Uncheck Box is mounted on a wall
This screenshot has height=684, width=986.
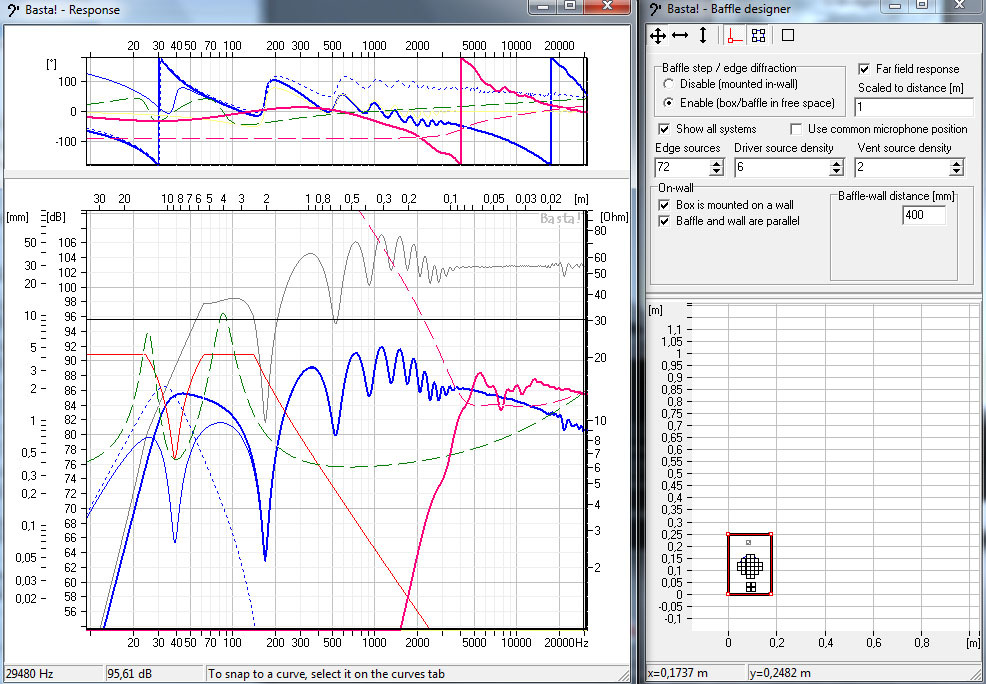pyautogui.click(x=664, y=204)
